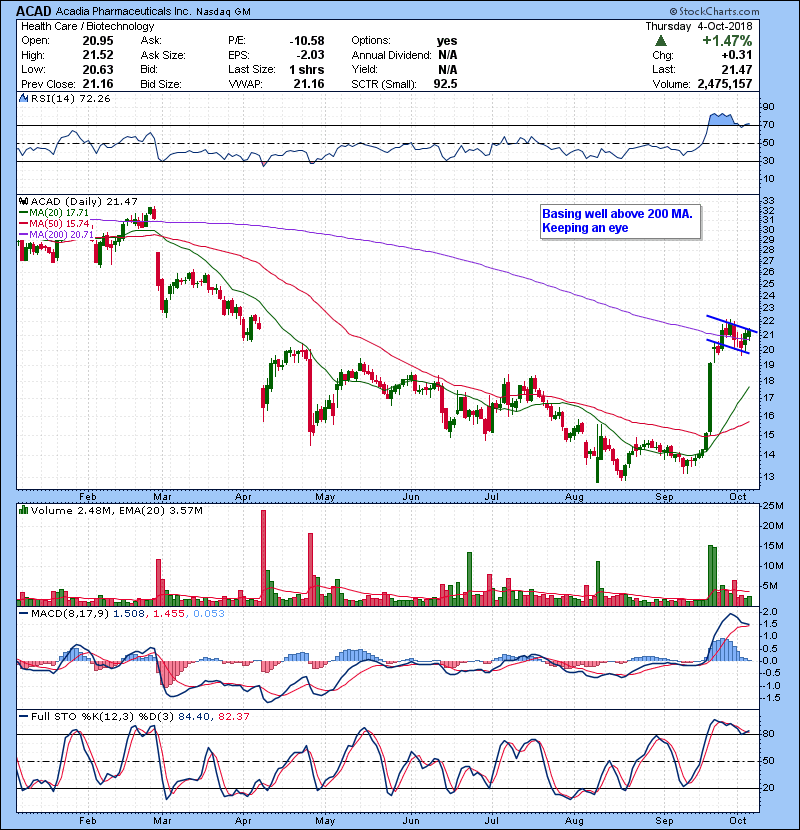Click the stochastic %K value 84.40
Screen dimensions: 800x830
pos(194,716)
